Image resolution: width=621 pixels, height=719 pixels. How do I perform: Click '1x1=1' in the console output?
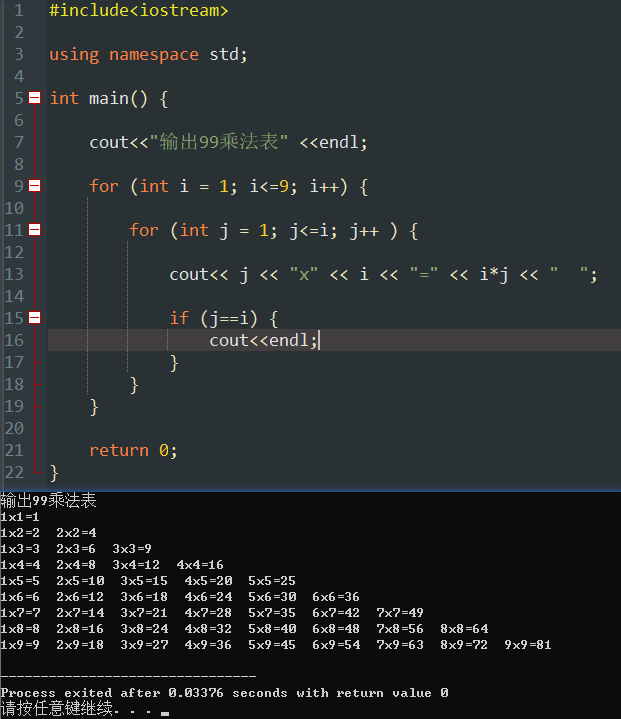pos(20,517)
